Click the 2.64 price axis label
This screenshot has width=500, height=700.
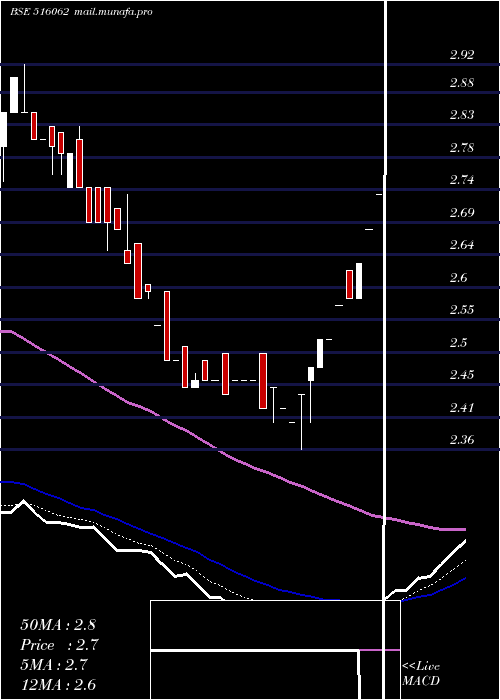click(462, 245)
